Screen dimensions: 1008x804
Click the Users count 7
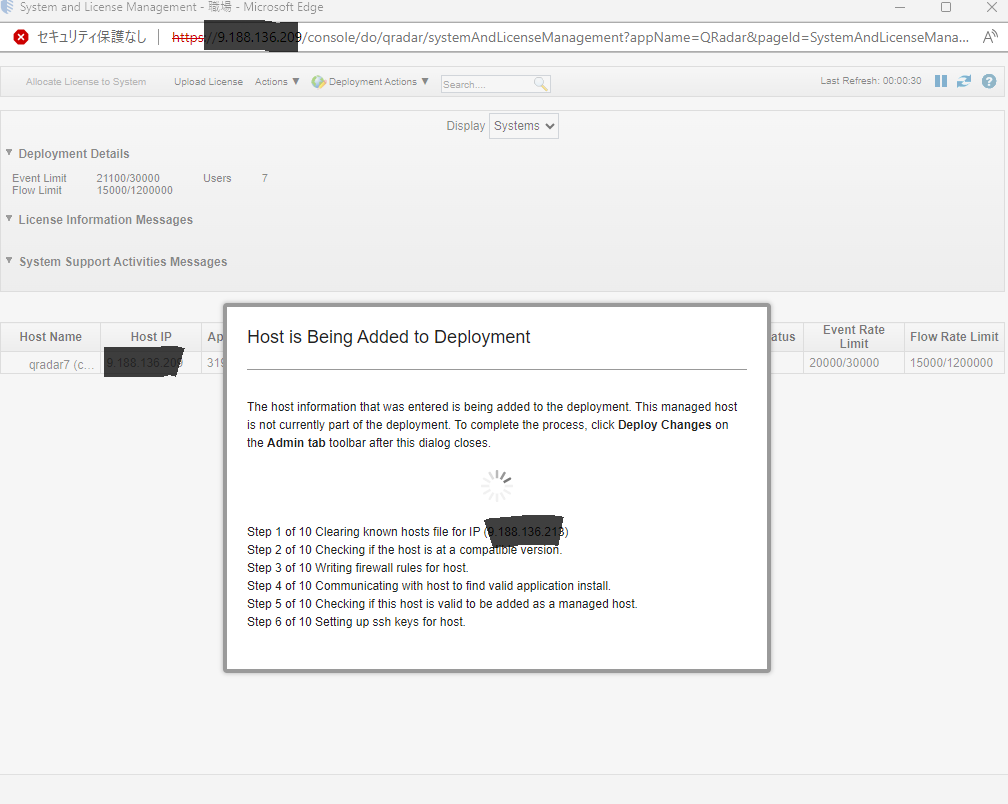(264, 178)
